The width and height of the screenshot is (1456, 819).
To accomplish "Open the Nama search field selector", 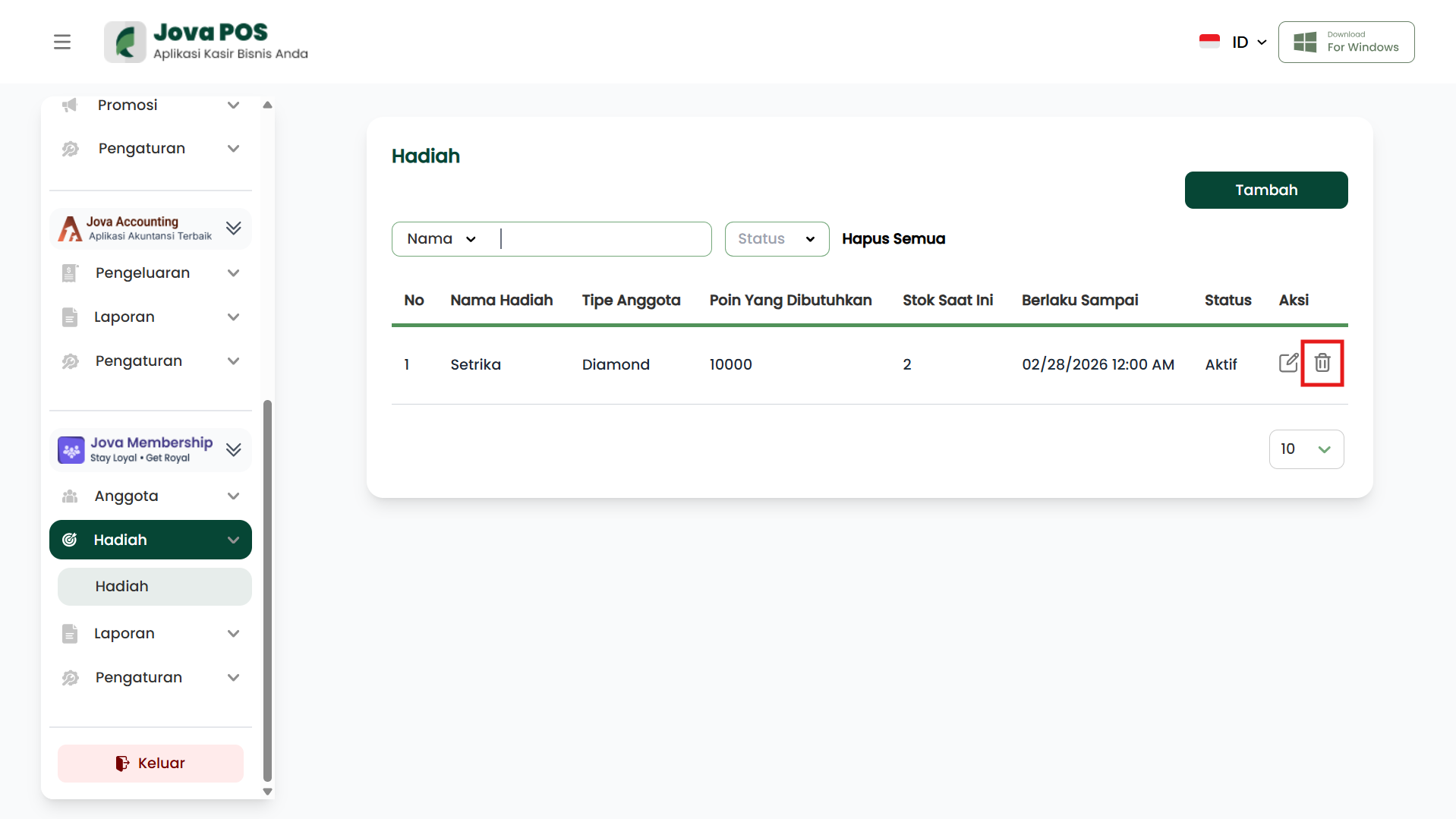I will point(441,239).
